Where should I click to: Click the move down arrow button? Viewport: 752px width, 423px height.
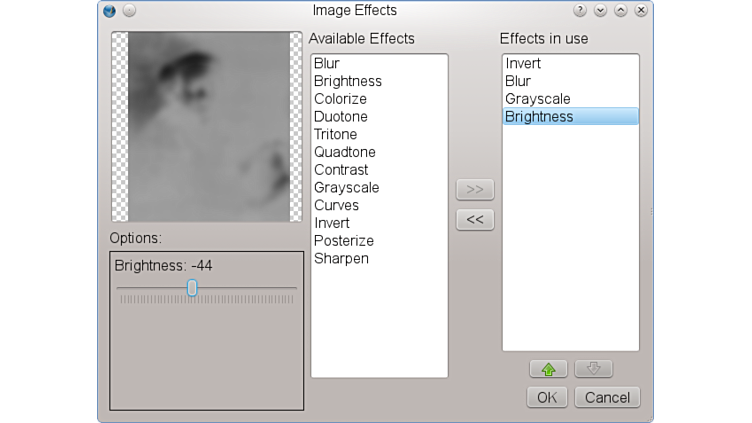pos(593,369)
